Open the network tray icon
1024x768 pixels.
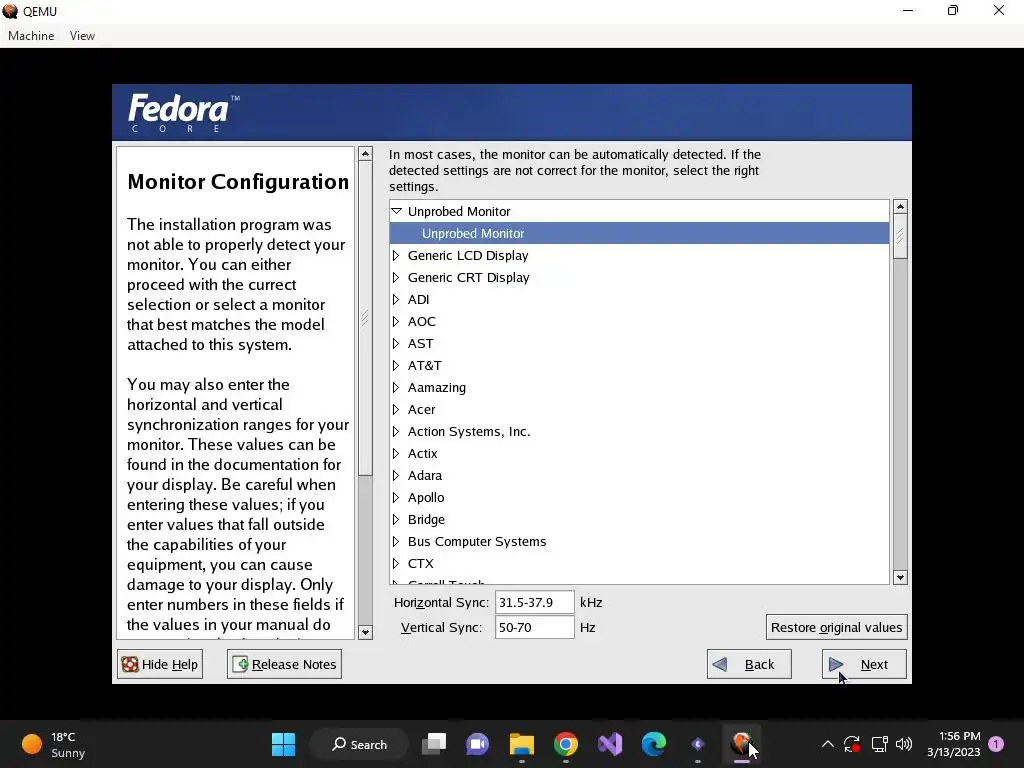[x=879, y=744]
